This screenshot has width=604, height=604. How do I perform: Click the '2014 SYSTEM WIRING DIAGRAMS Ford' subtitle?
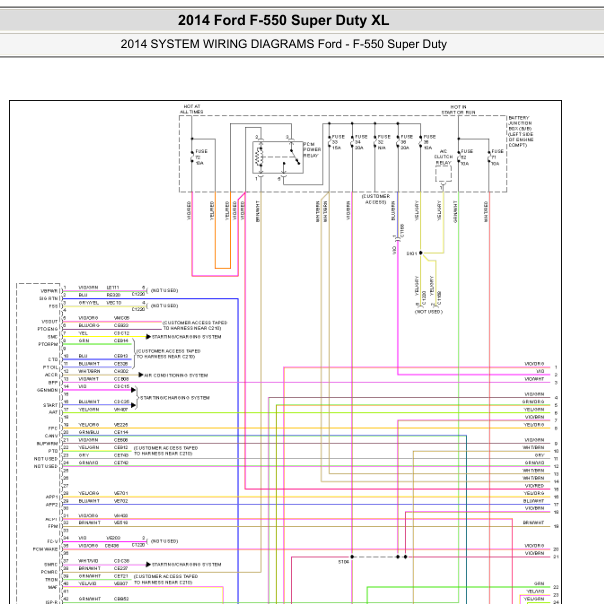(x=231, y=44)
